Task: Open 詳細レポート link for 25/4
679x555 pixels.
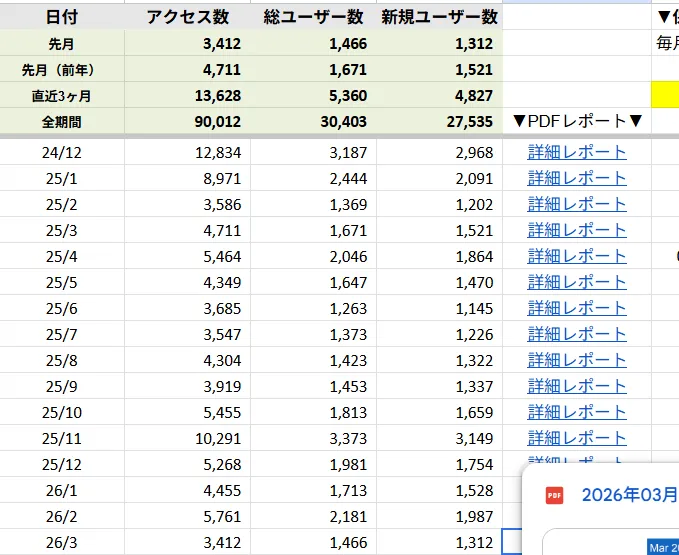Action: (x=577, y=256)
